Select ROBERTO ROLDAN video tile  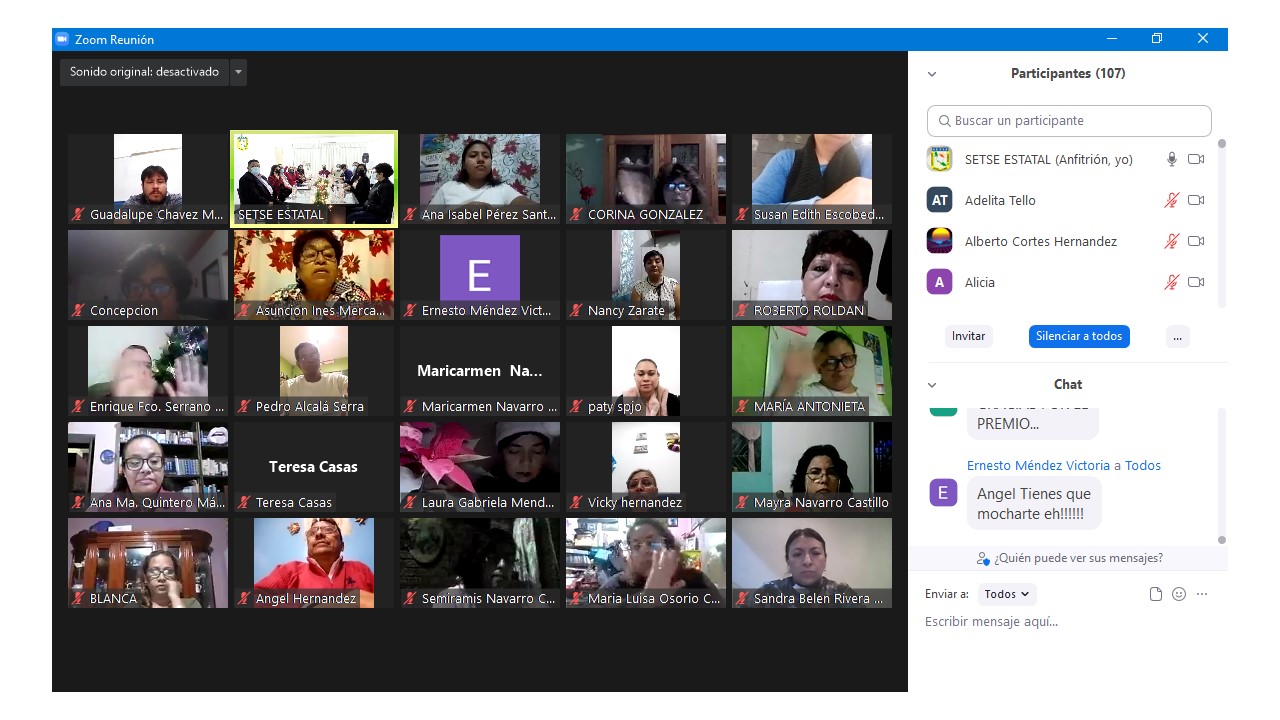[812, 275]
